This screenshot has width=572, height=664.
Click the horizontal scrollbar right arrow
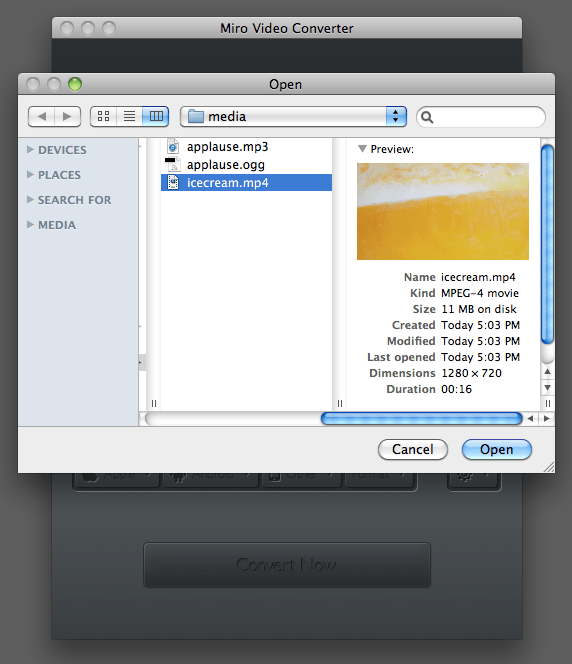547,418
